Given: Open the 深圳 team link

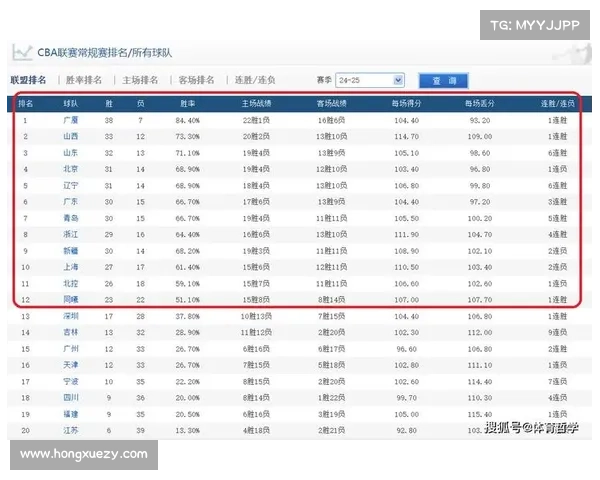Looking at the screenshot, I should [71, 316].
